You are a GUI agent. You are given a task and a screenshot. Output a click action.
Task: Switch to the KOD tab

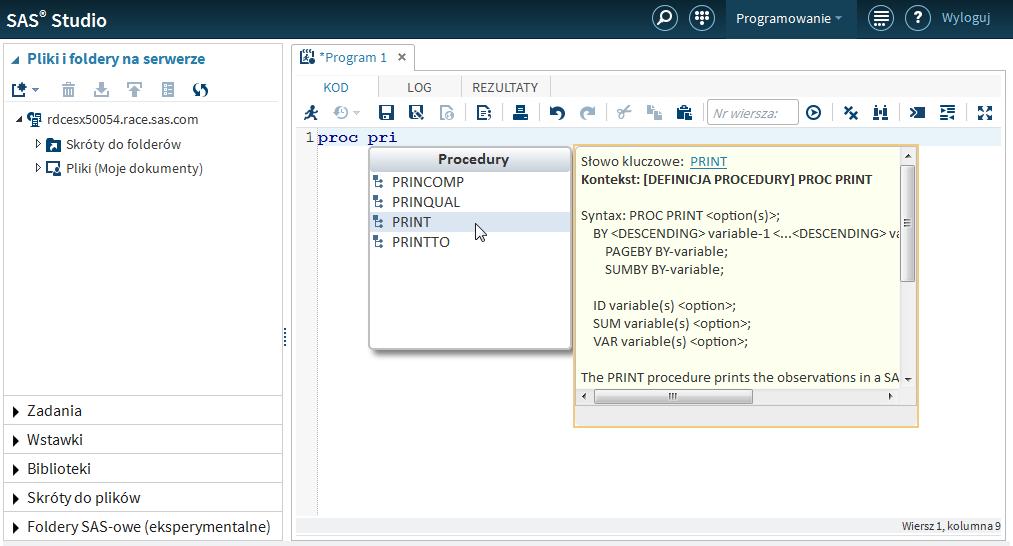click(336, 87)
